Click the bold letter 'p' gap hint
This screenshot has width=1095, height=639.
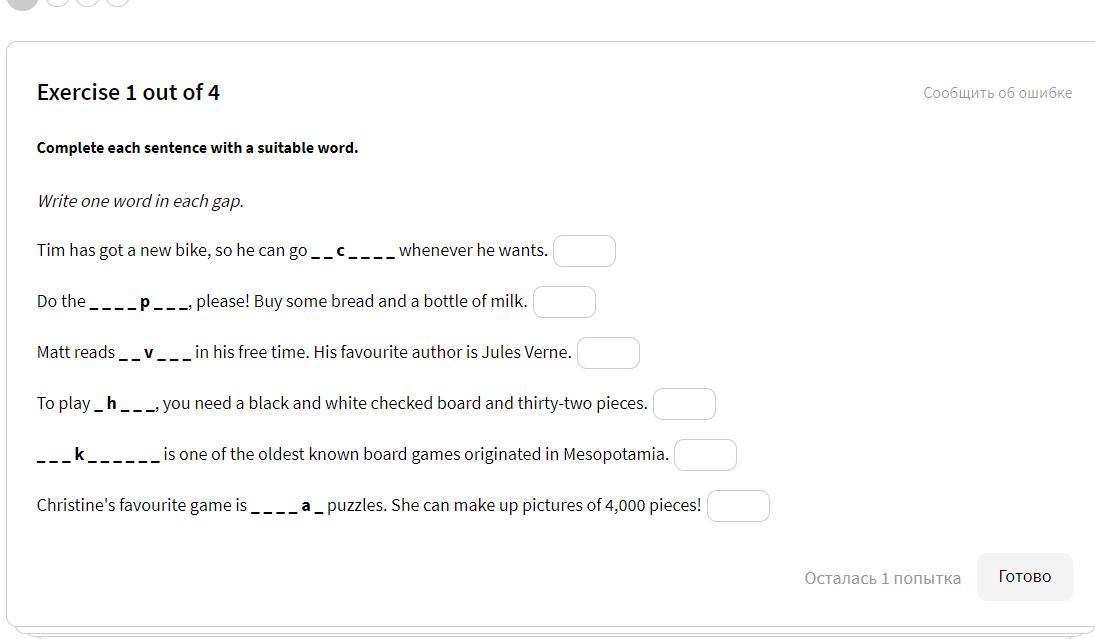pos(145,301)
